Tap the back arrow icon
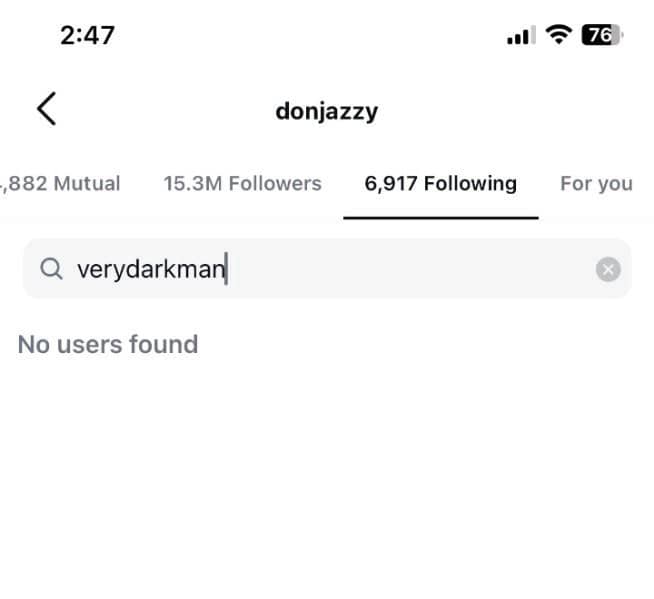 tap(46, 108)
